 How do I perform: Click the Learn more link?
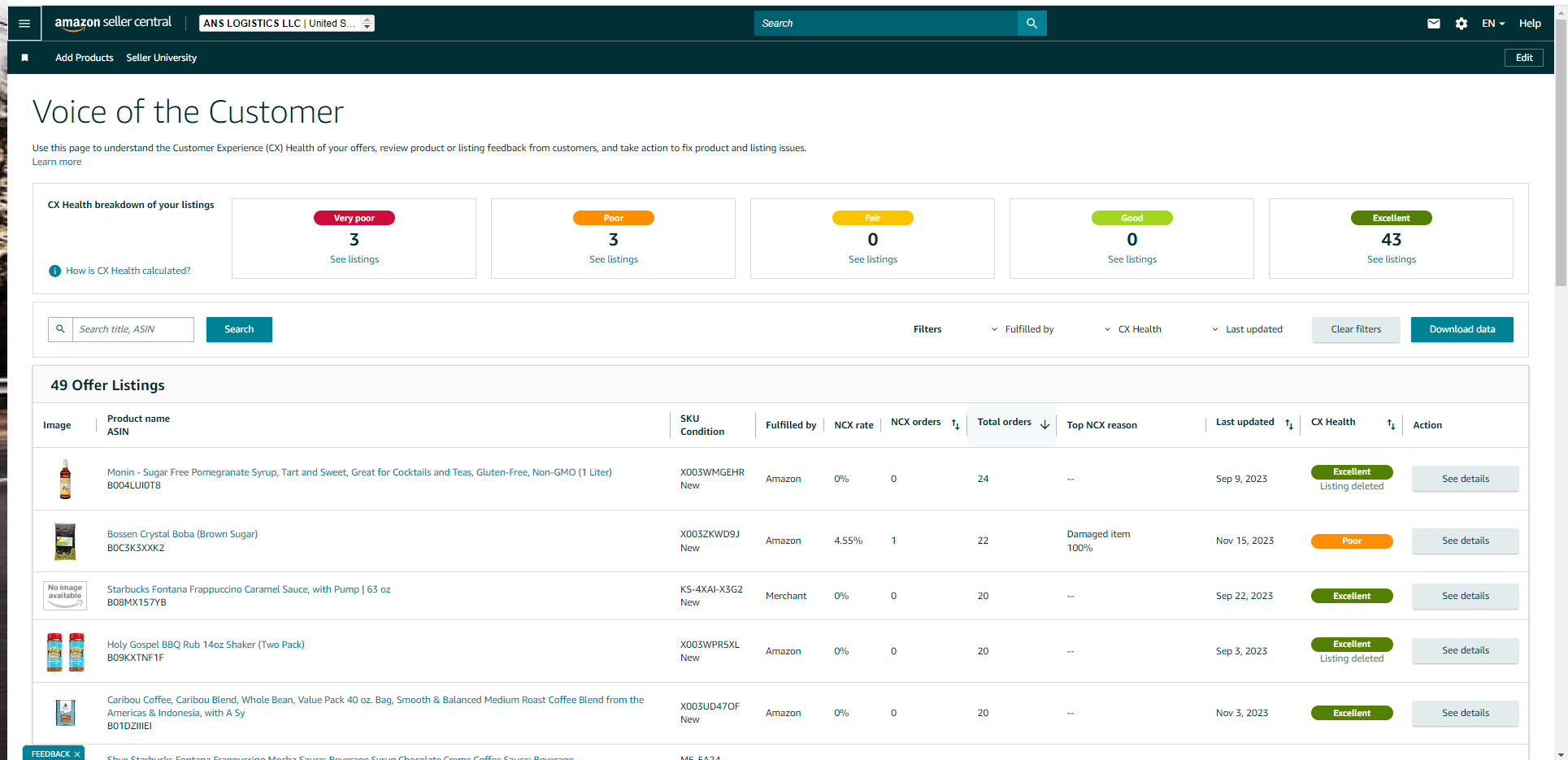(57, 162)
